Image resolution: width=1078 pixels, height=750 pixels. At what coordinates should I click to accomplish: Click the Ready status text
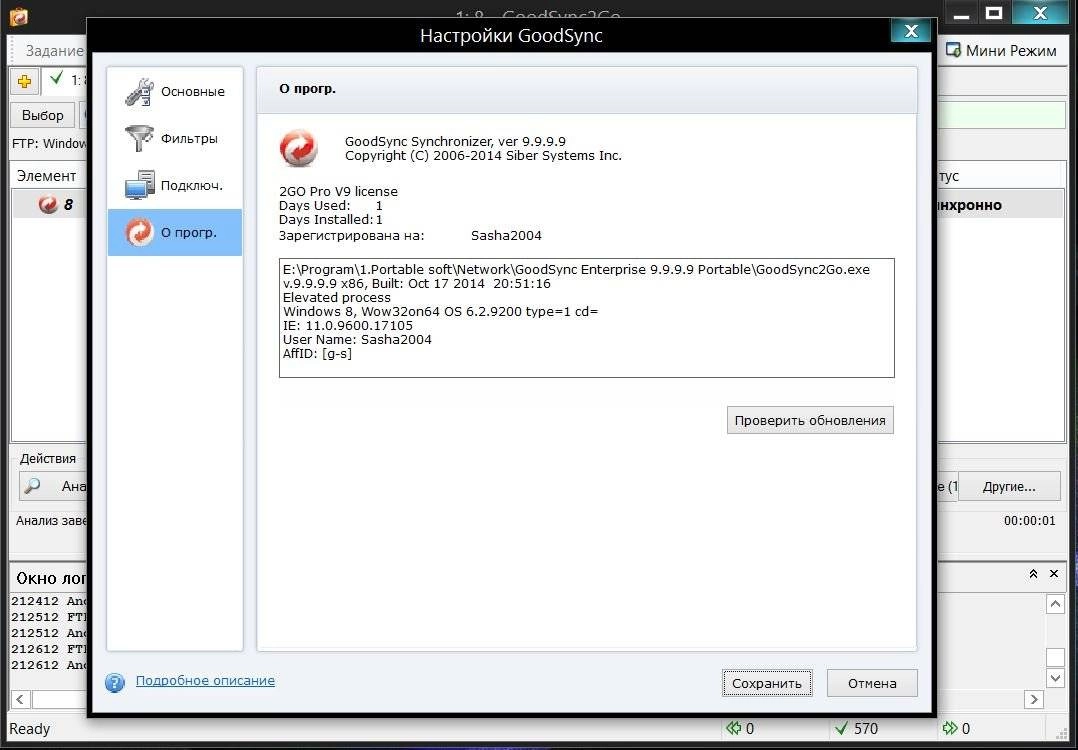coord(30,729)
